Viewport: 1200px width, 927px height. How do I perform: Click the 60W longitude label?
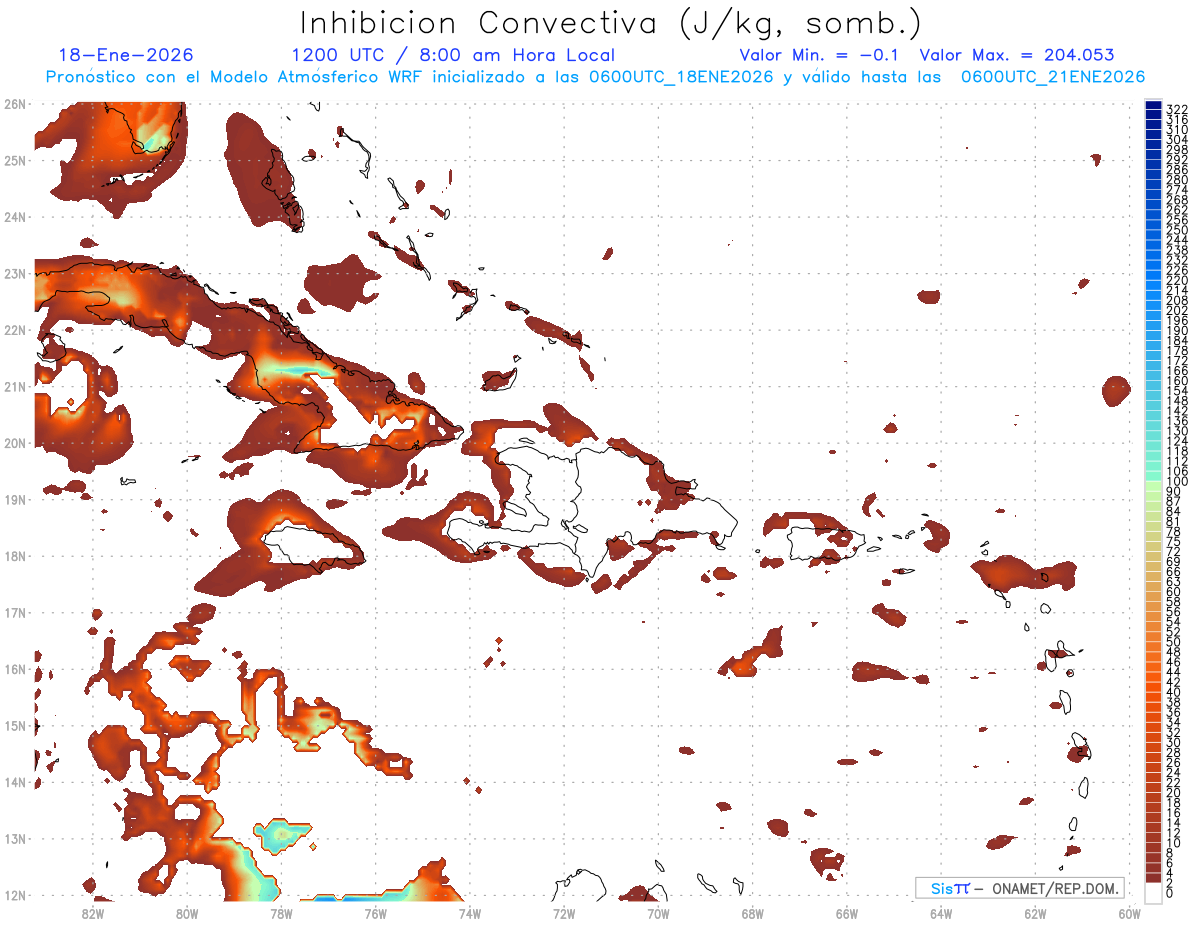point(1129,913)
